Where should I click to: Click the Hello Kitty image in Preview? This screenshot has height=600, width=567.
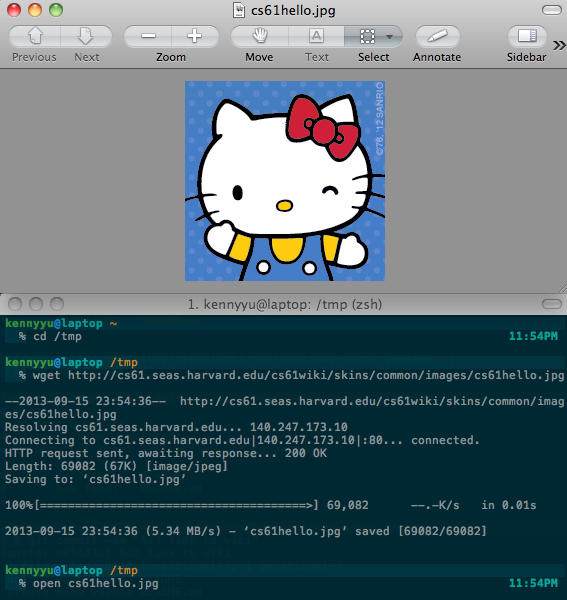point(285,181)
